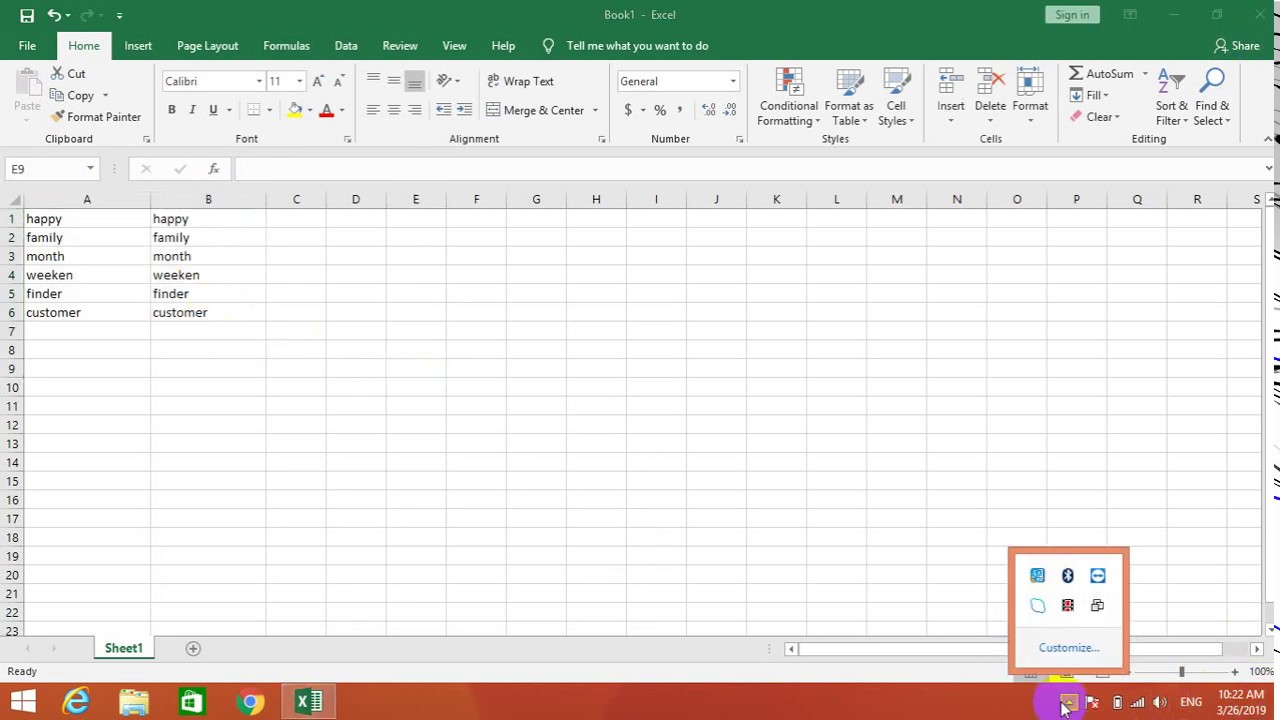Click the Share button
Image resolution: width=1280 pixels, height=720 pixels.
click(1237, 46)
